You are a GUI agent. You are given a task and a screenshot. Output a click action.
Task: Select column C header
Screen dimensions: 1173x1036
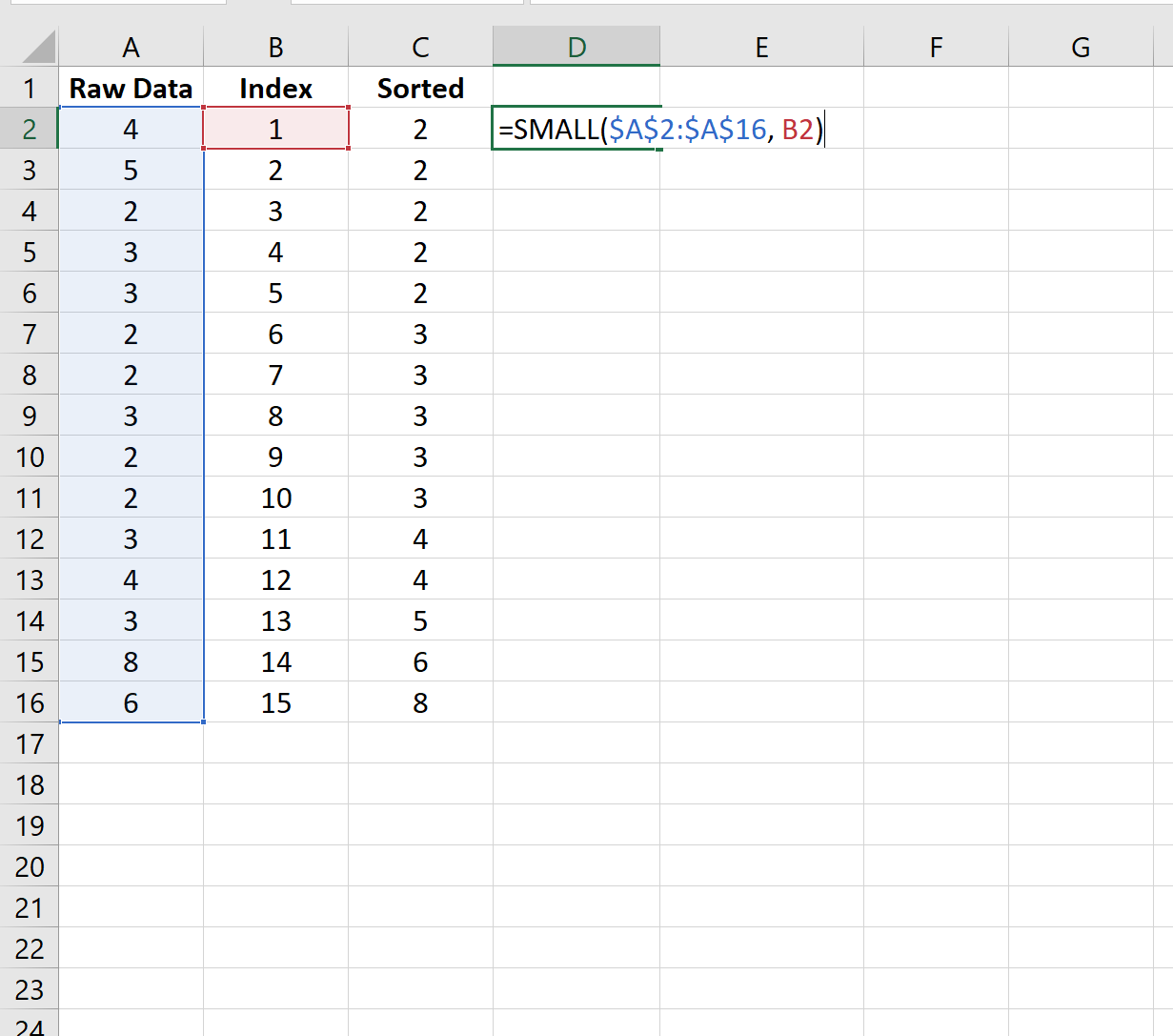coord(420,47)
